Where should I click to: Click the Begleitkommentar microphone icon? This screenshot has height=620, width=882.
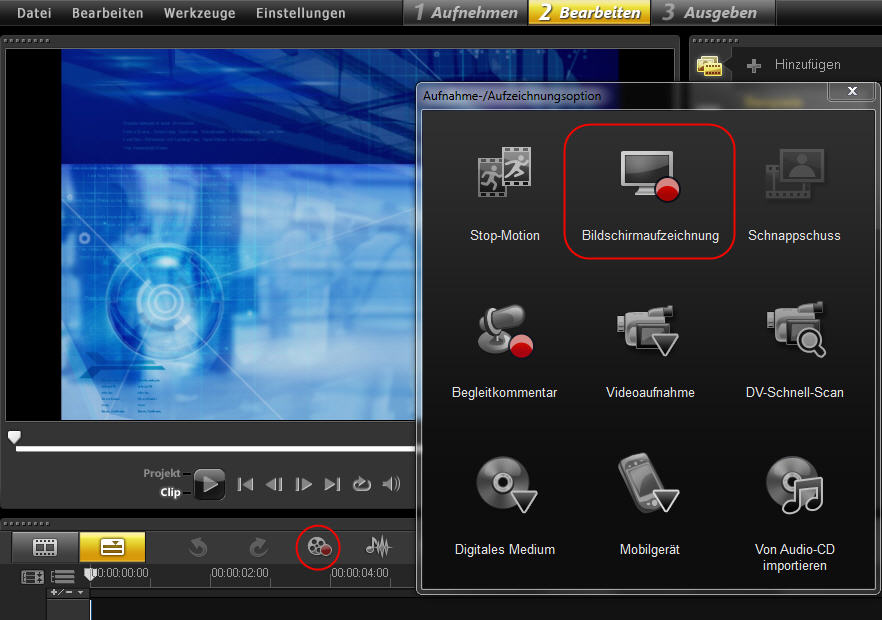(x=504, y=331)
